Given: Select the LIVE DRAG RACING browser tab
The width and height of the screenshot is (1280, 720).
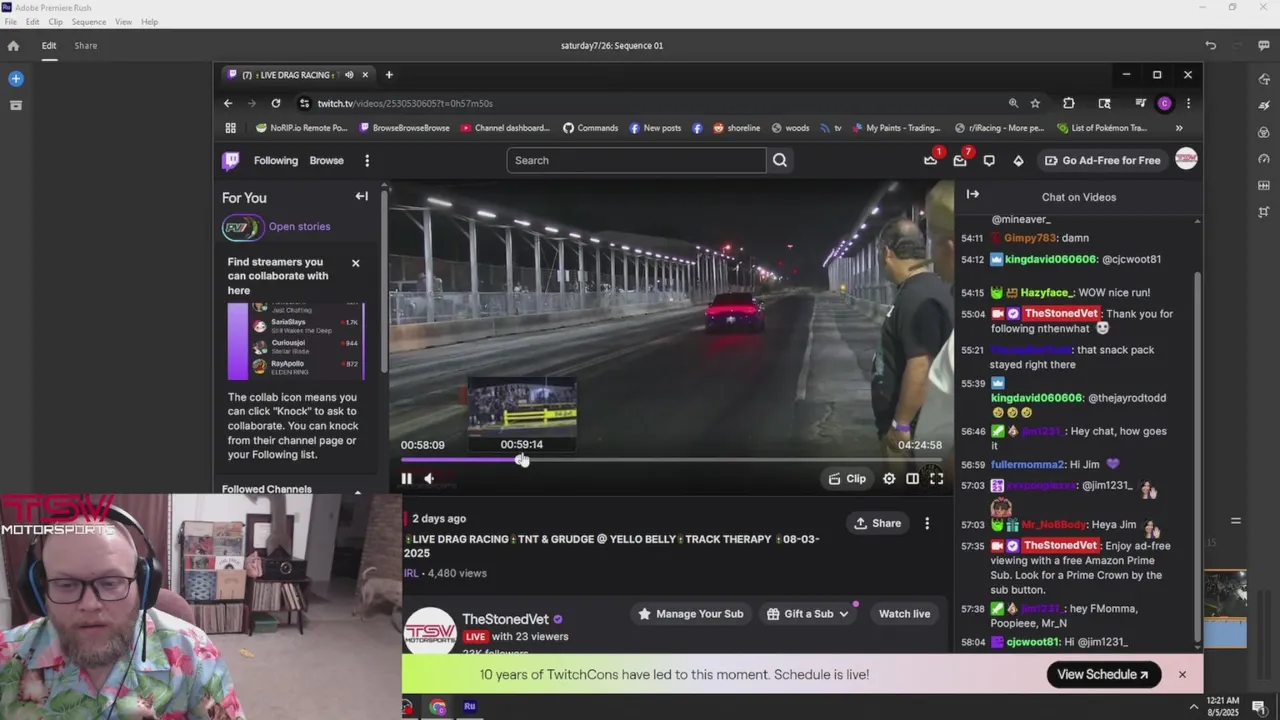Looking at the screenshot, I should pyautogui.click(x=296, y=75).
